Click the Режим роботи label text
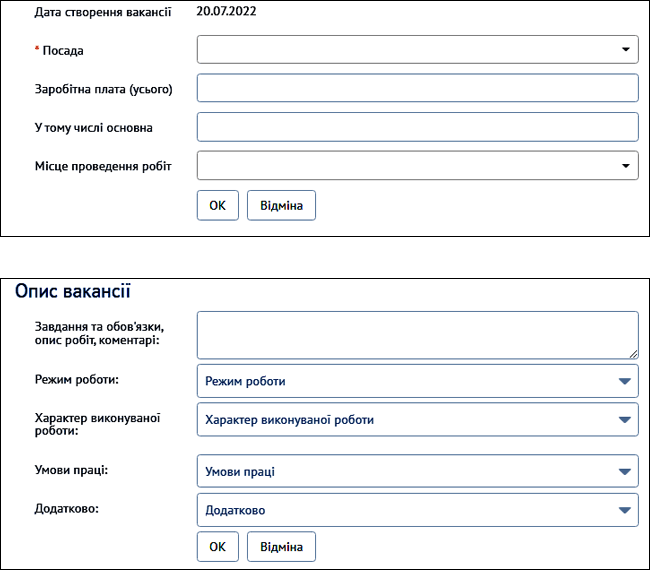 [x=76, y=381]
